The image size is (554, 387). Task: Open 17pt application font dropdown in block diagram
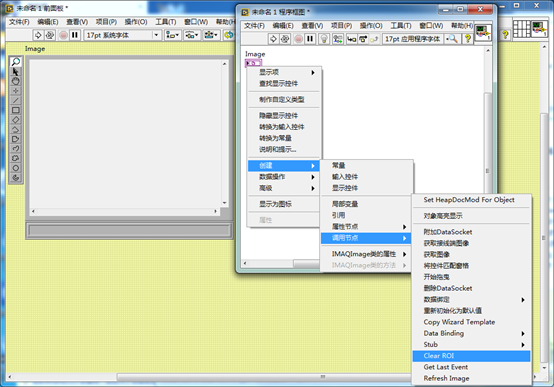click(x=412, y=39)
